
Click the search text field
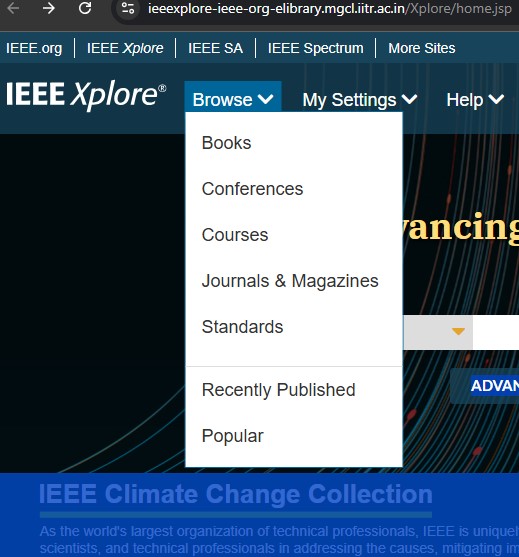click(x=496, y=332)
